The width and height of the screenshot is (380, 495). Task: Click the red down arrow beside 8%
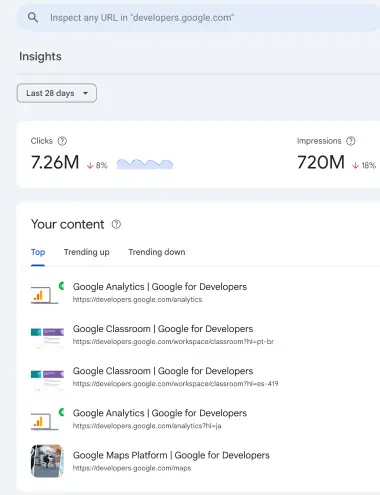[x=90, y=165]
